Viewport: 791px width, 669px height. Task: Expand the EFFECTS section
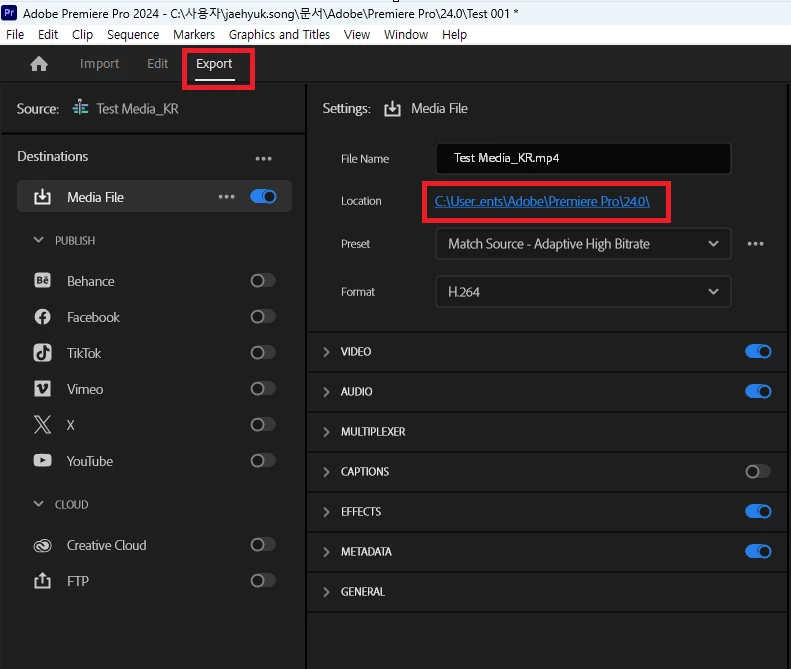click(326, 512)
